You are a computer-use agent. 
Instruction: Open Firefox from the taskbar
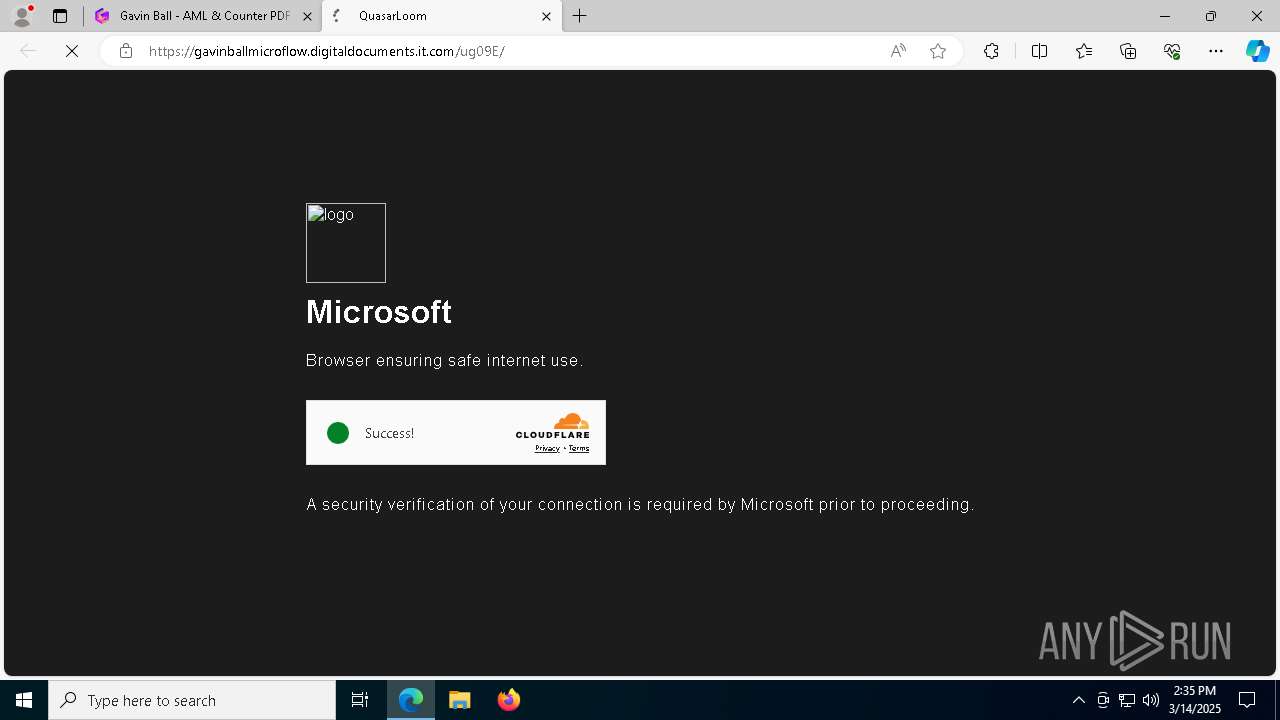509,700
